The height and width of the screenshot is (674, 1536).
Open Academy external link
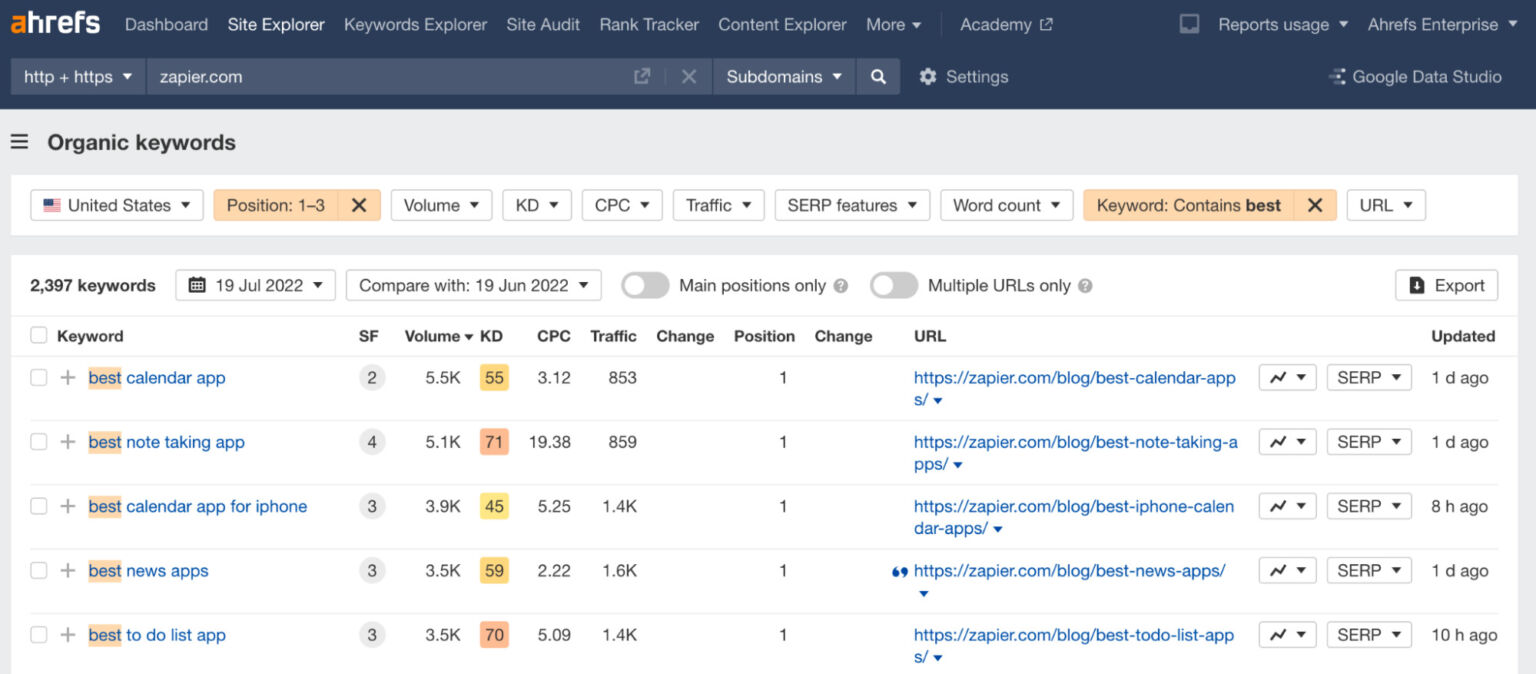[x=1006, y=24]
